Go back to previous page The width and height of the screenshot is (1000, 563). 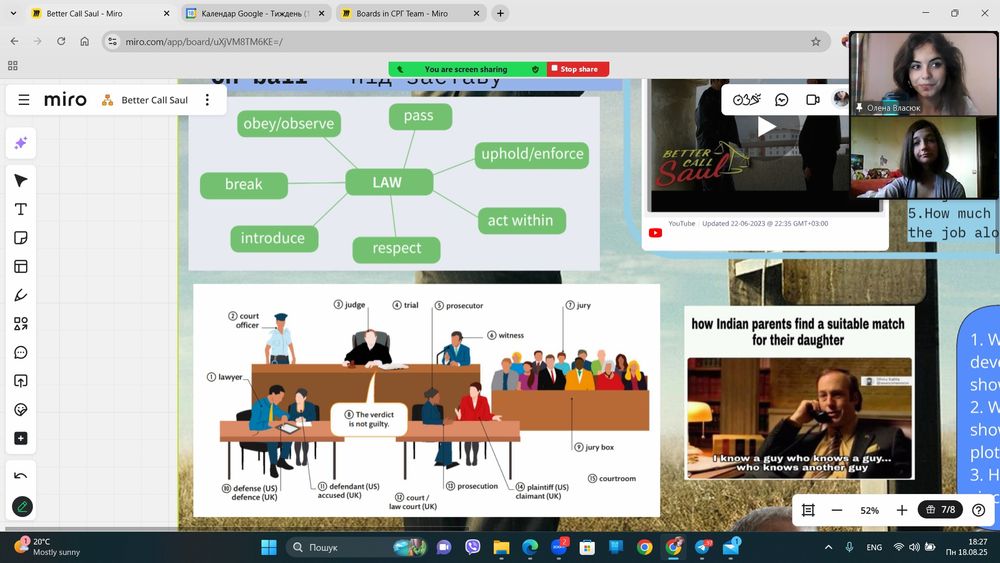14,41
